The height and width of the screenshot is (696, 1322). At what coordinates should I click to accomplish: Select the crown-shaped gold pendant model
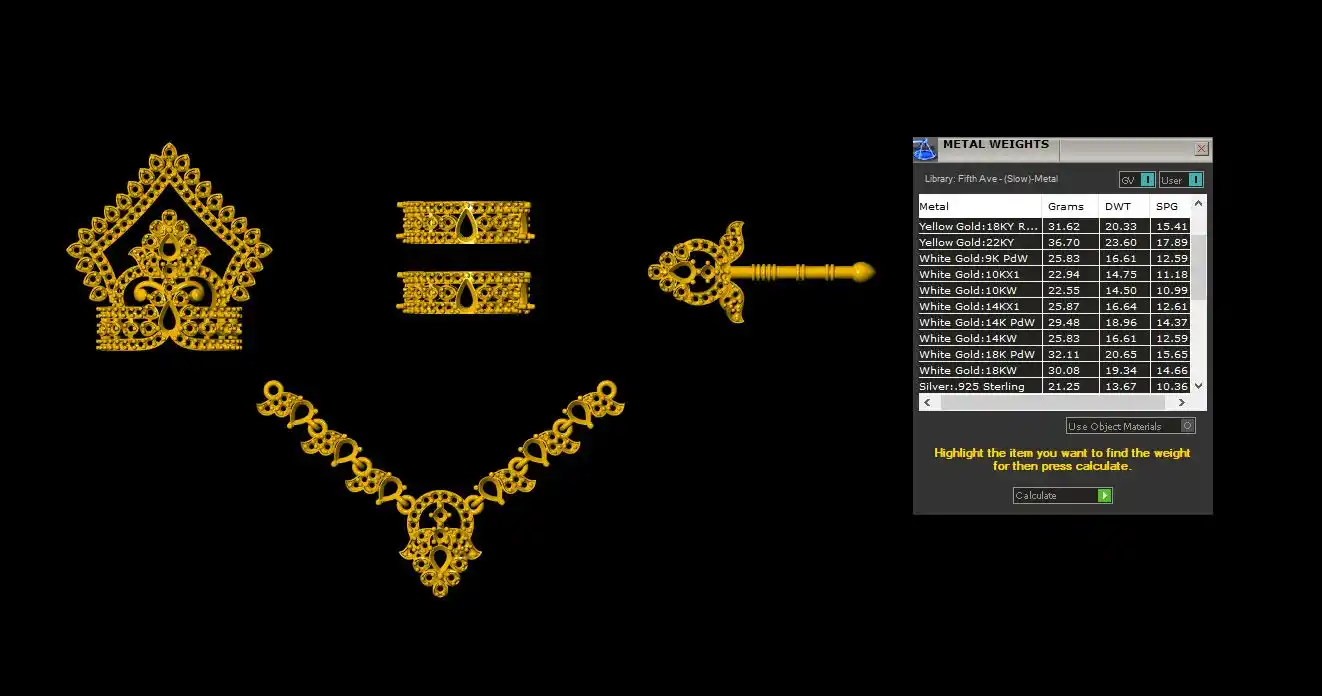click(169, 254)
